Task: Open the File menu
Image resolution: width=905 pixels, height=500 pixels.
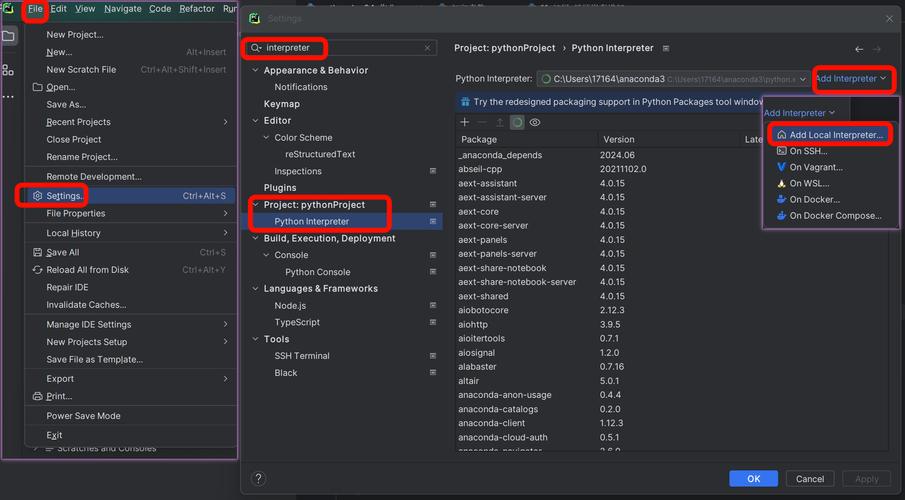Action: 35,9
